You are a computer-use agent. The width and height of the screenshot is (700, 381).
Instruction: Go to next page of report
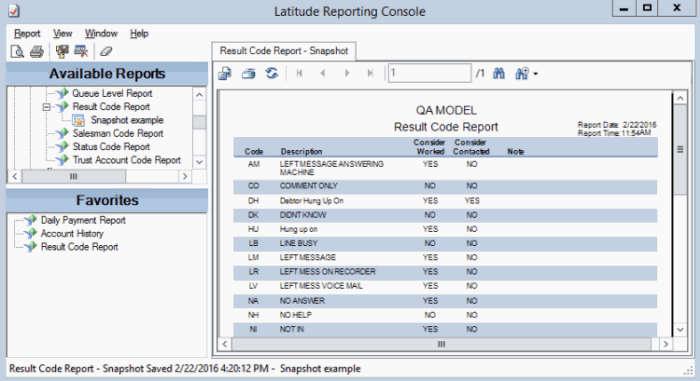coord(347,73)
